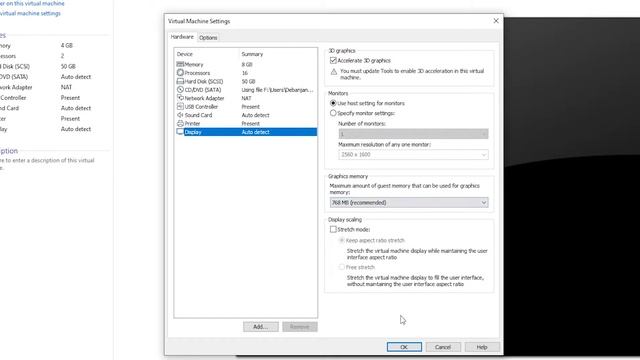Open the graphics memory 768 MB dropdown
The image size is (640, 360).
409,202
